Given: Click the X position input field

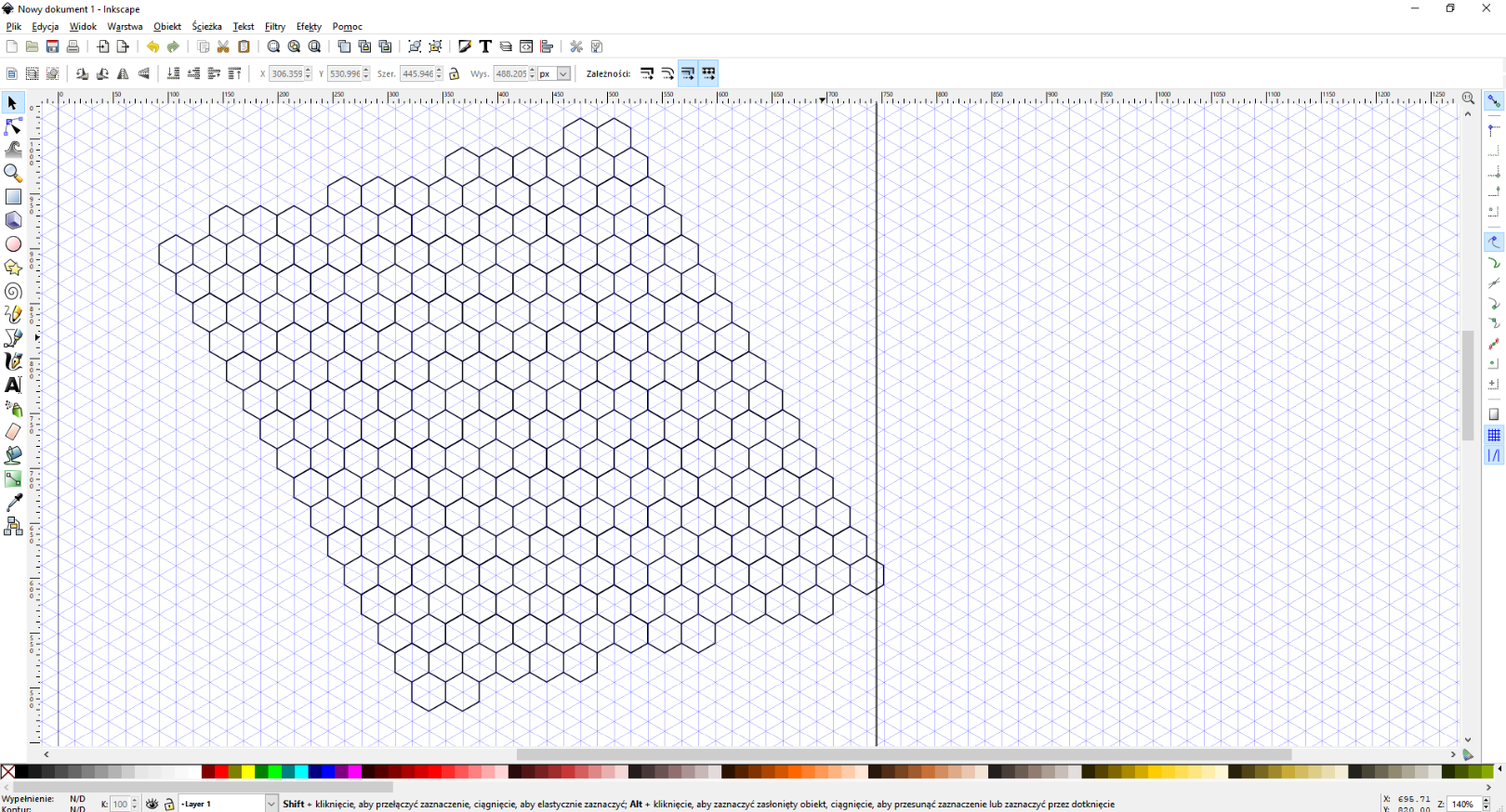Looking at the screenshot, I should [x=286, y=73].
